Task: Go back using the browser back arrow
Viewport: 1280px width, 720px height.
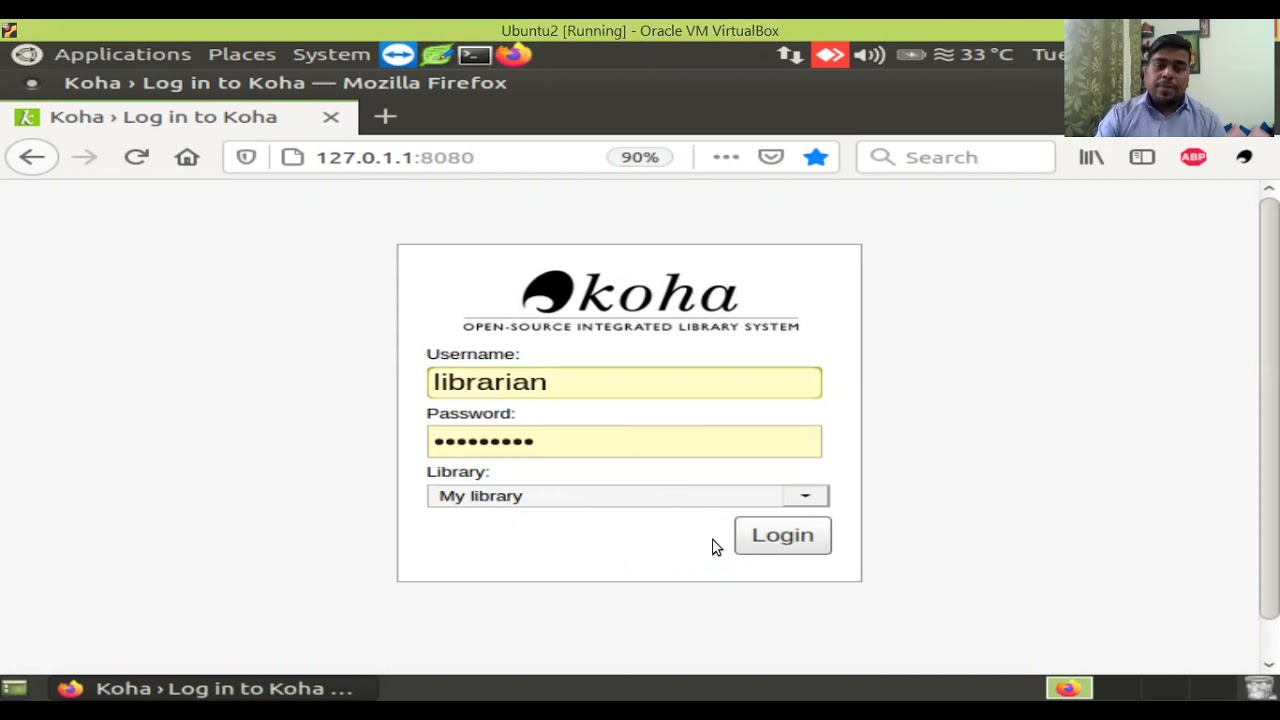Action: coord(32,157)
